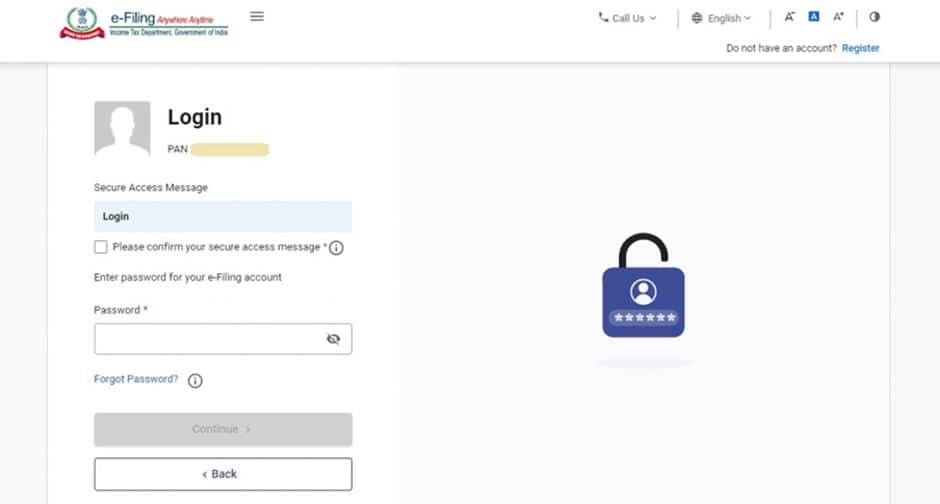Click the Continue button
The height and width of the screenshot is (504, 940).
pos(223,429)
